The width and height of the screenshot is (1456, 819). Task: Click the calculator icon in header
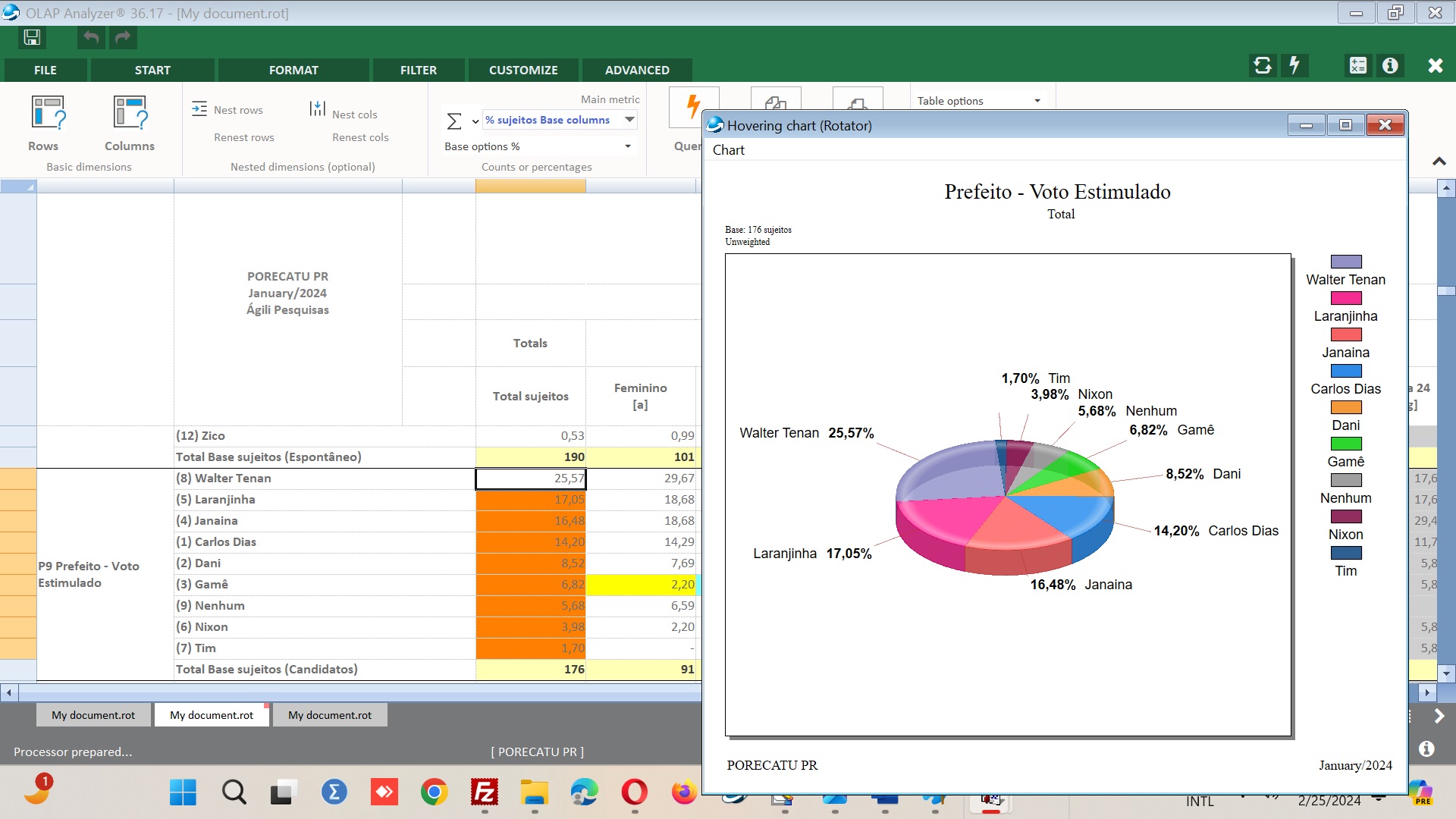coord(1357,66)
